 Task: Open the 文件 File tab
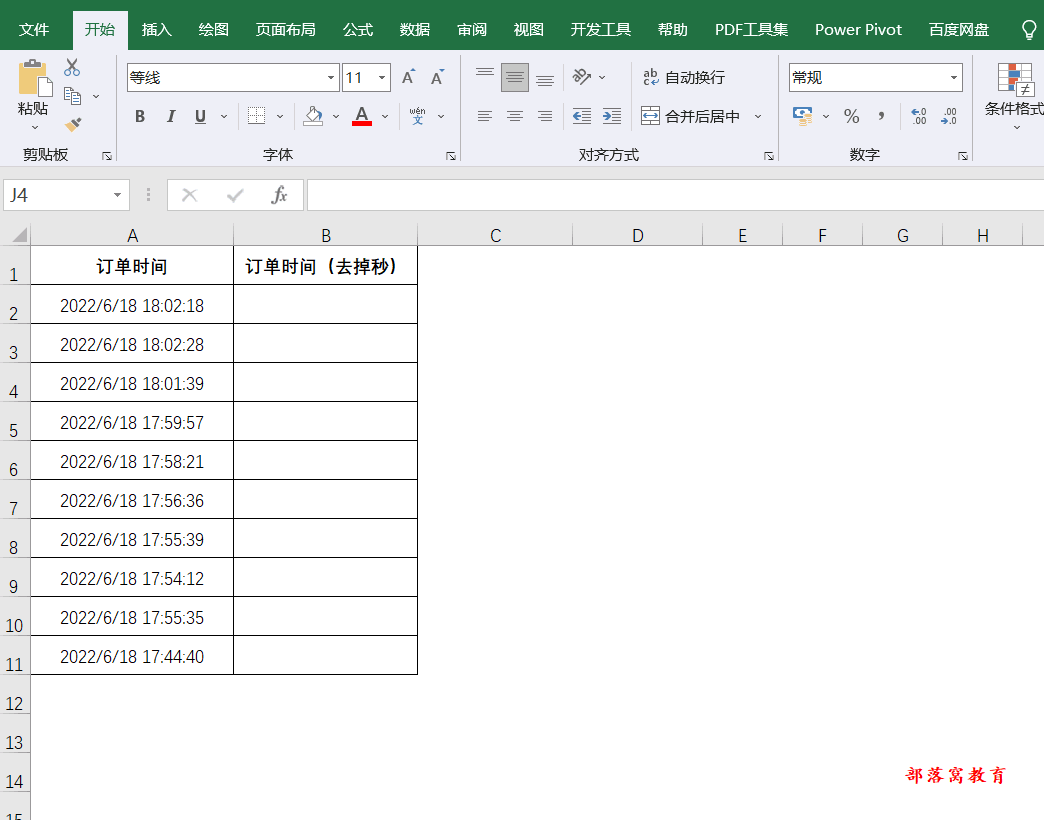pyautogui.click(x=34, y=30)
